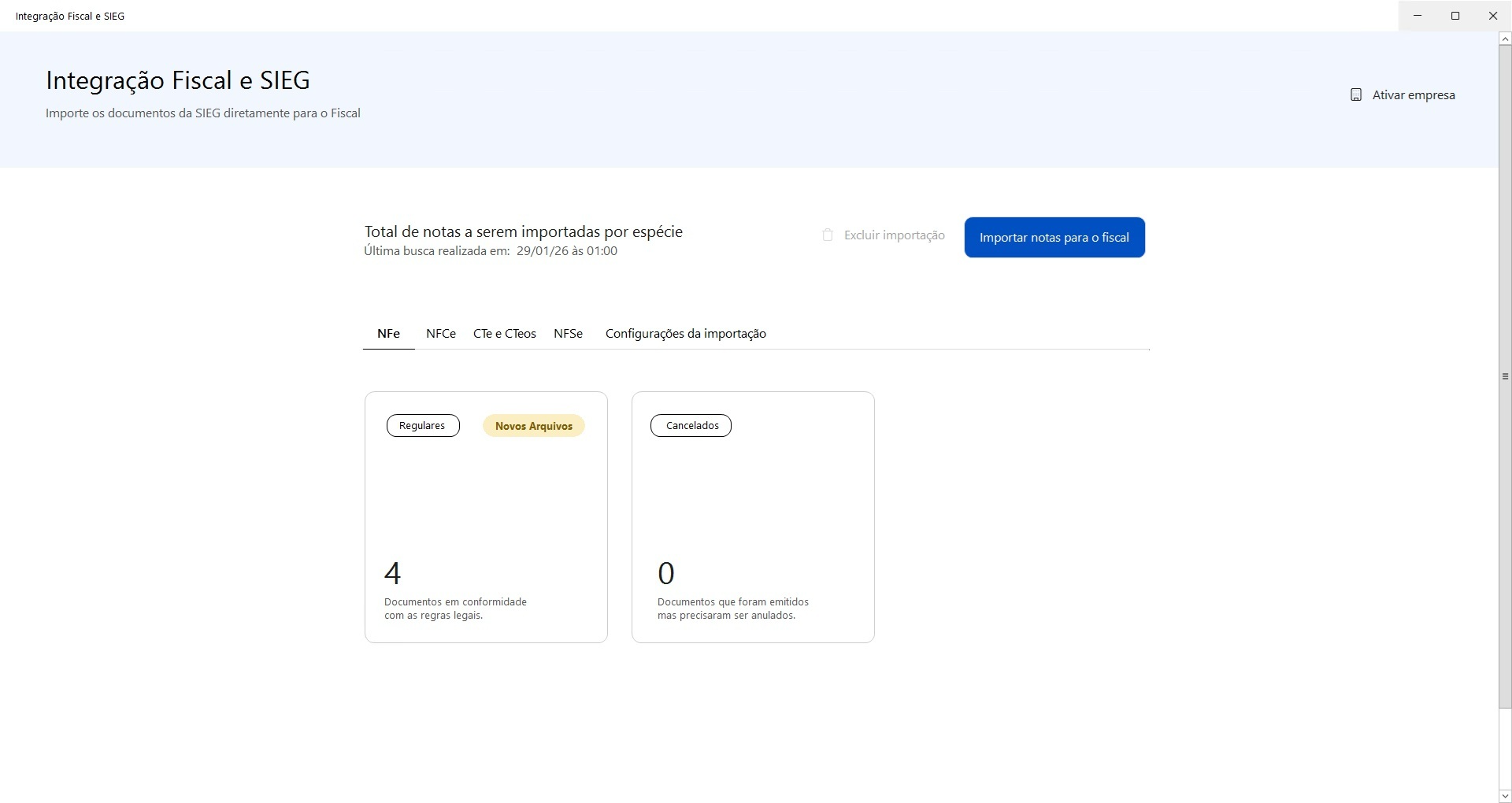Open the CTe e CTeos tab

505,334
